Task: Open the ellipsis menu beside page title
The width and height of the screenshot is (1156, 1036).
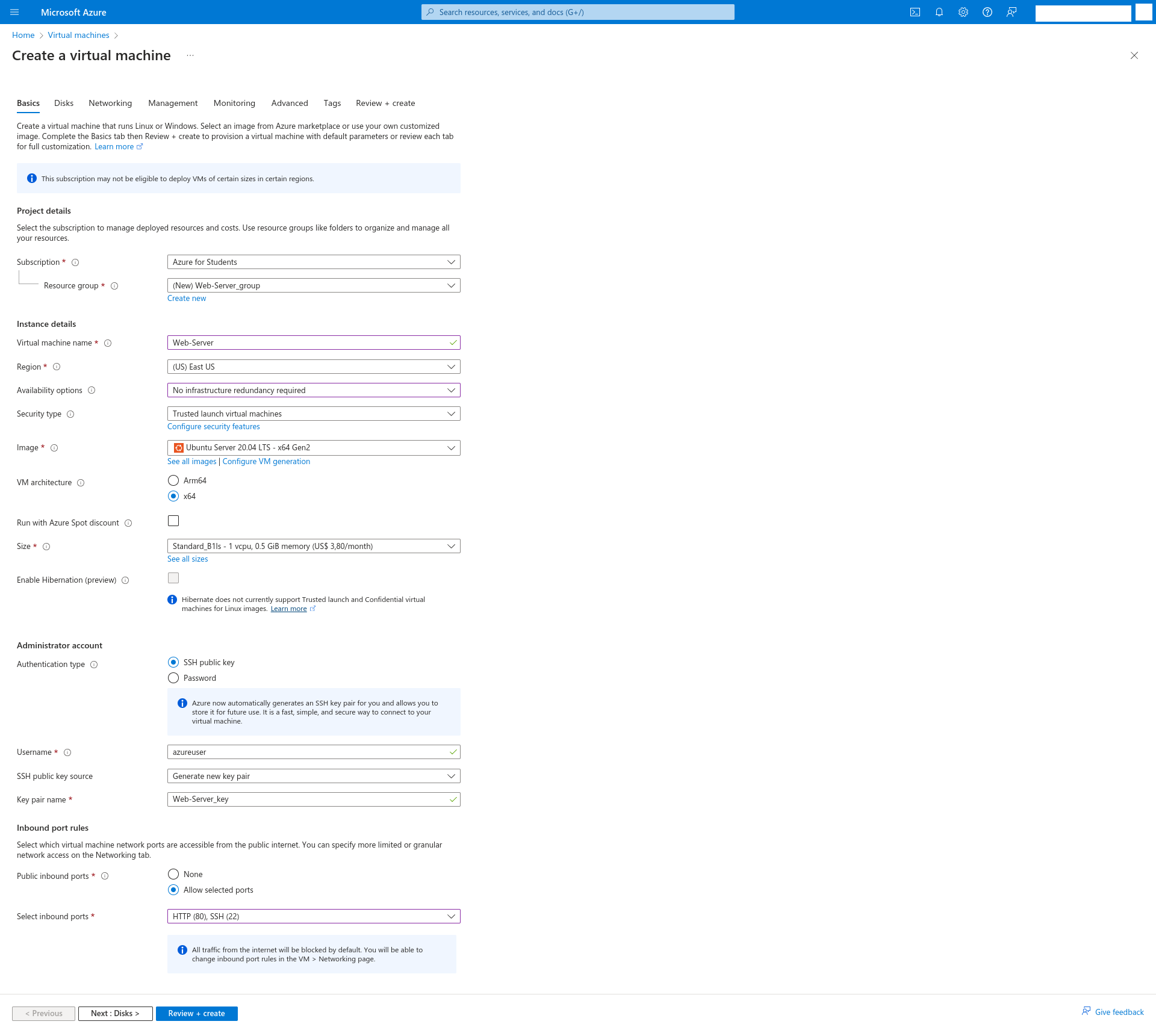Action: tap(190, 55)
